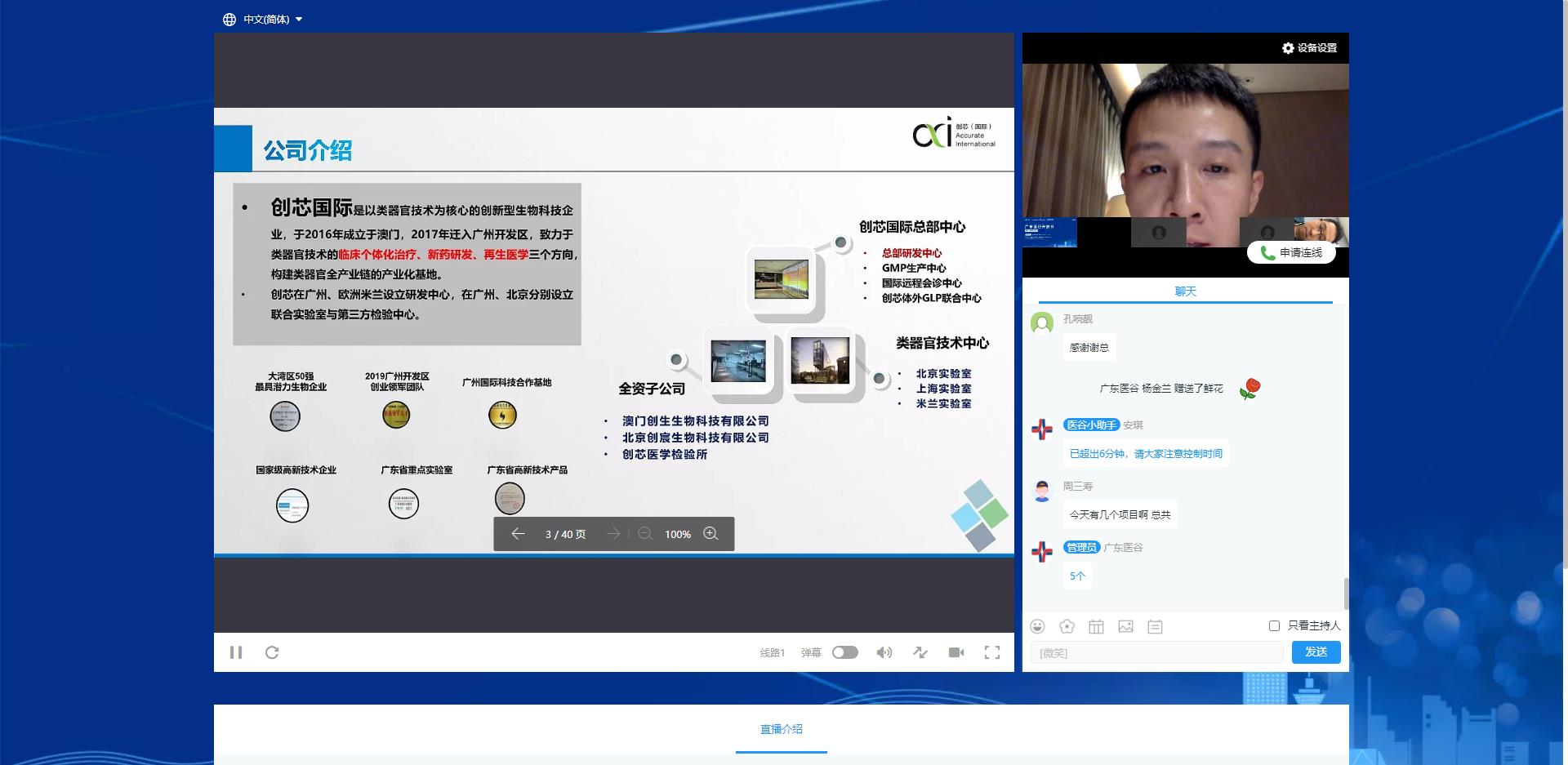Viewport: 1568px width, 765px height.
Task: Open the image upload icon in chat
Action: [1125, 626]
